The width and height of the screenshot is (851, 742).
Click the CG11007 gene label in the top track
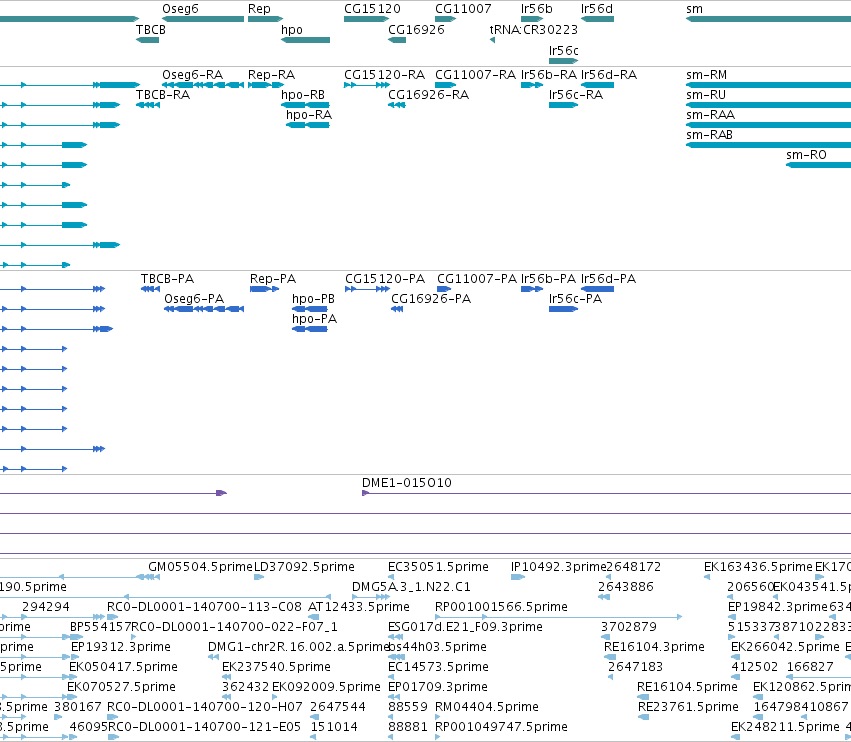click(463, 9)
